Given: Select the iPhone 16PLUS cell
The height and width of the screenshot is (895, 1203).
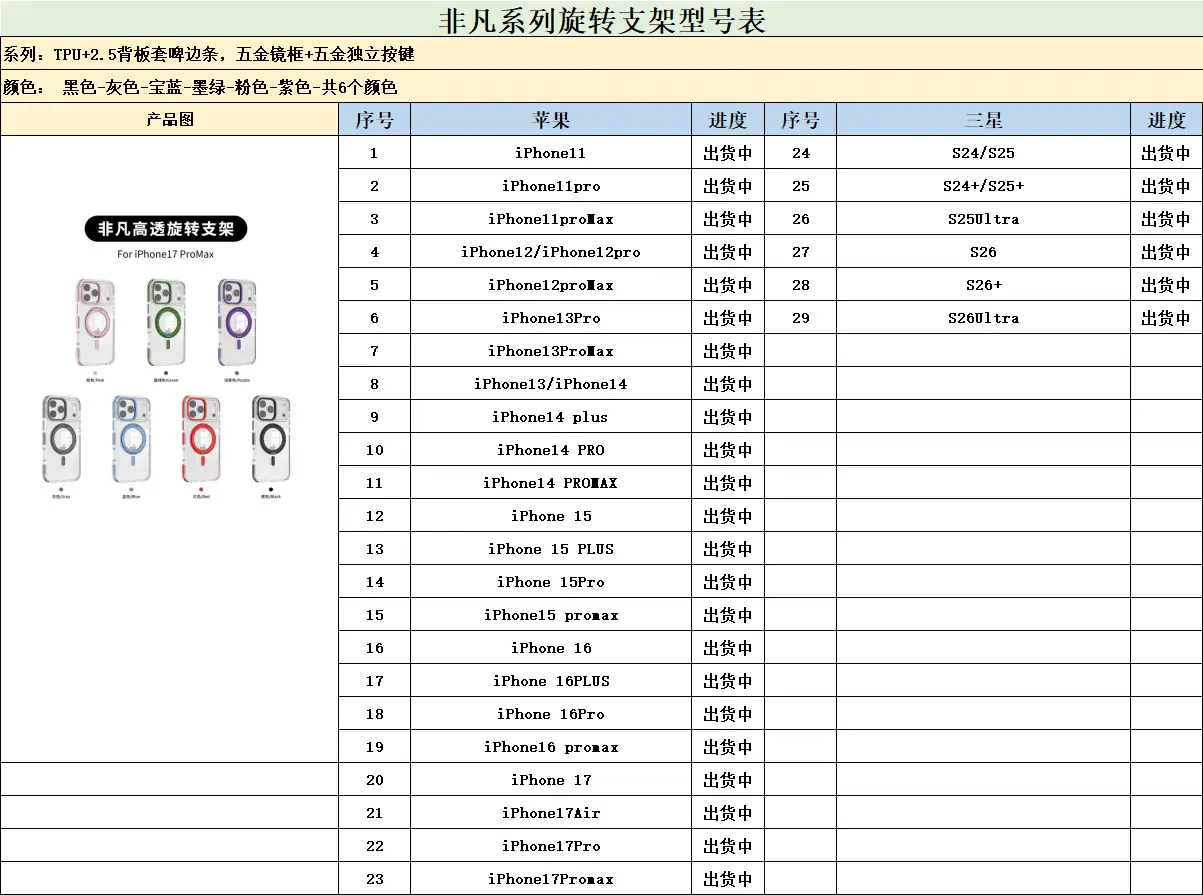Looking at the screenshot, I should [551, 681].
